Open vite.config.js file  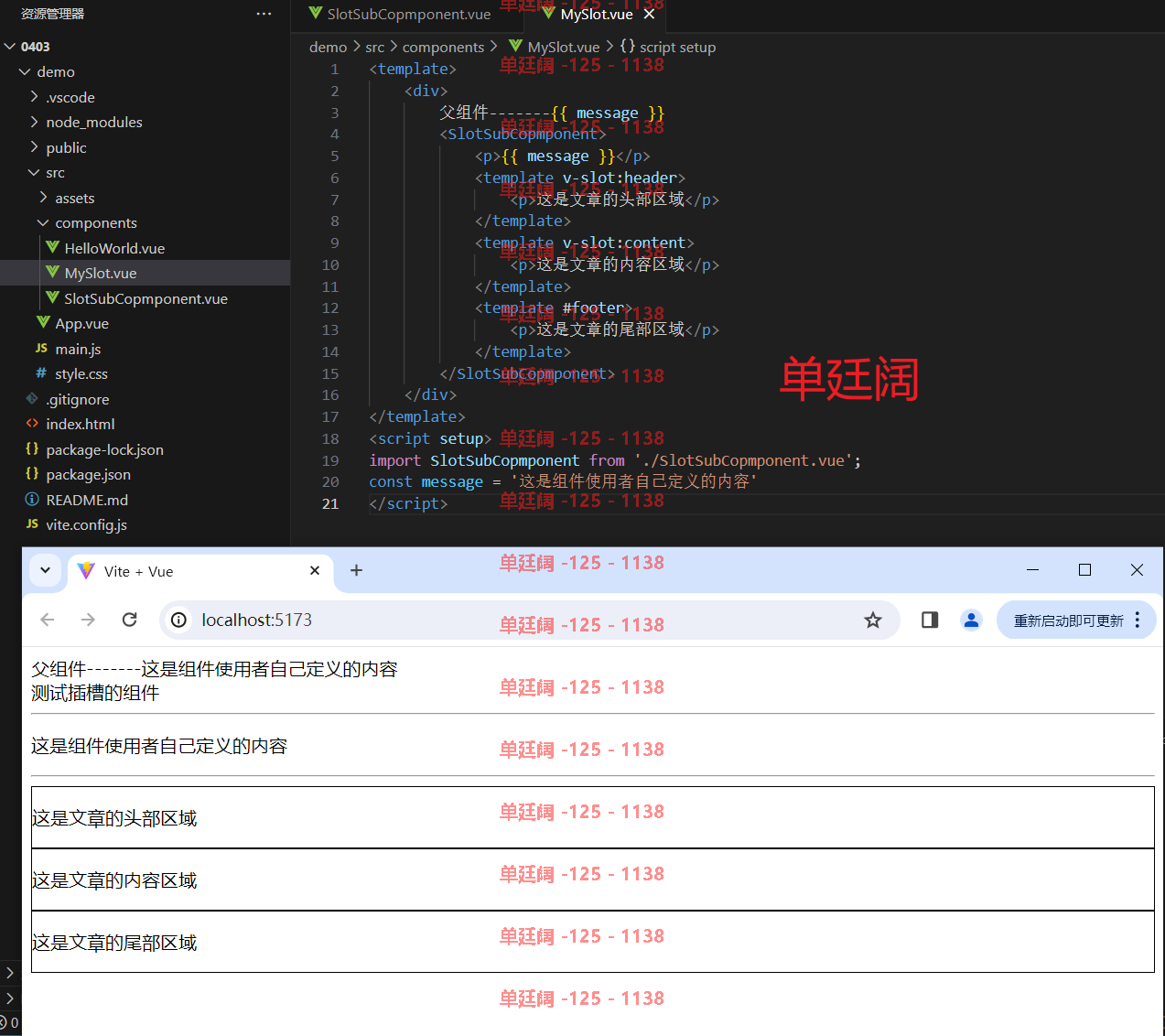[x=86, y=524]
